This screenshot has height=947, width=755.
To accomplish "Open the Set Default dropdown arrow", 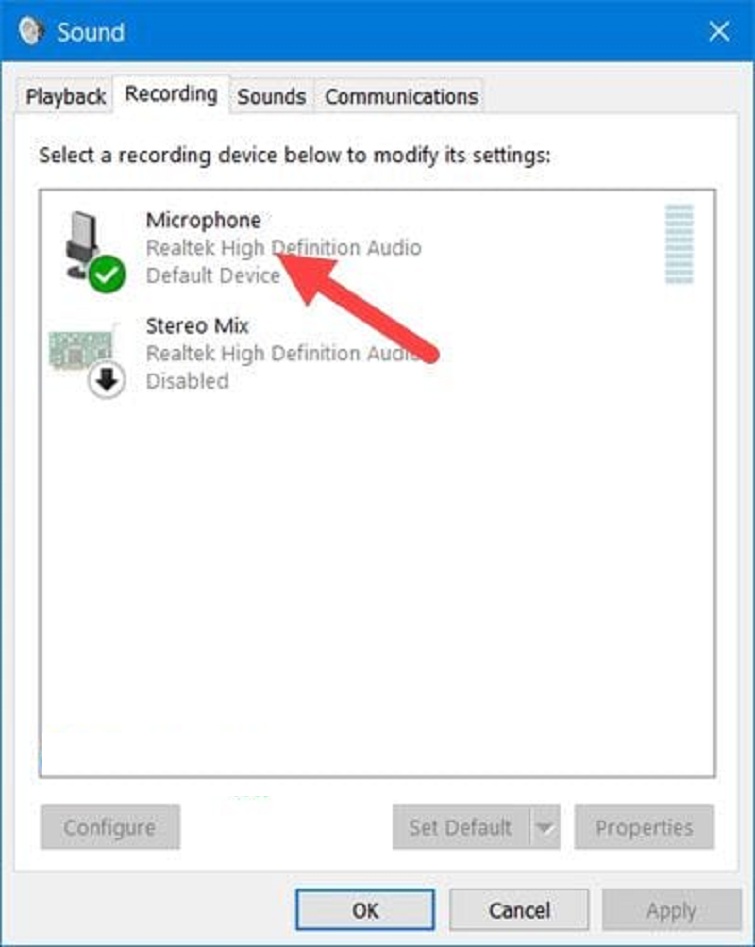I will click(x=545, y=827).
